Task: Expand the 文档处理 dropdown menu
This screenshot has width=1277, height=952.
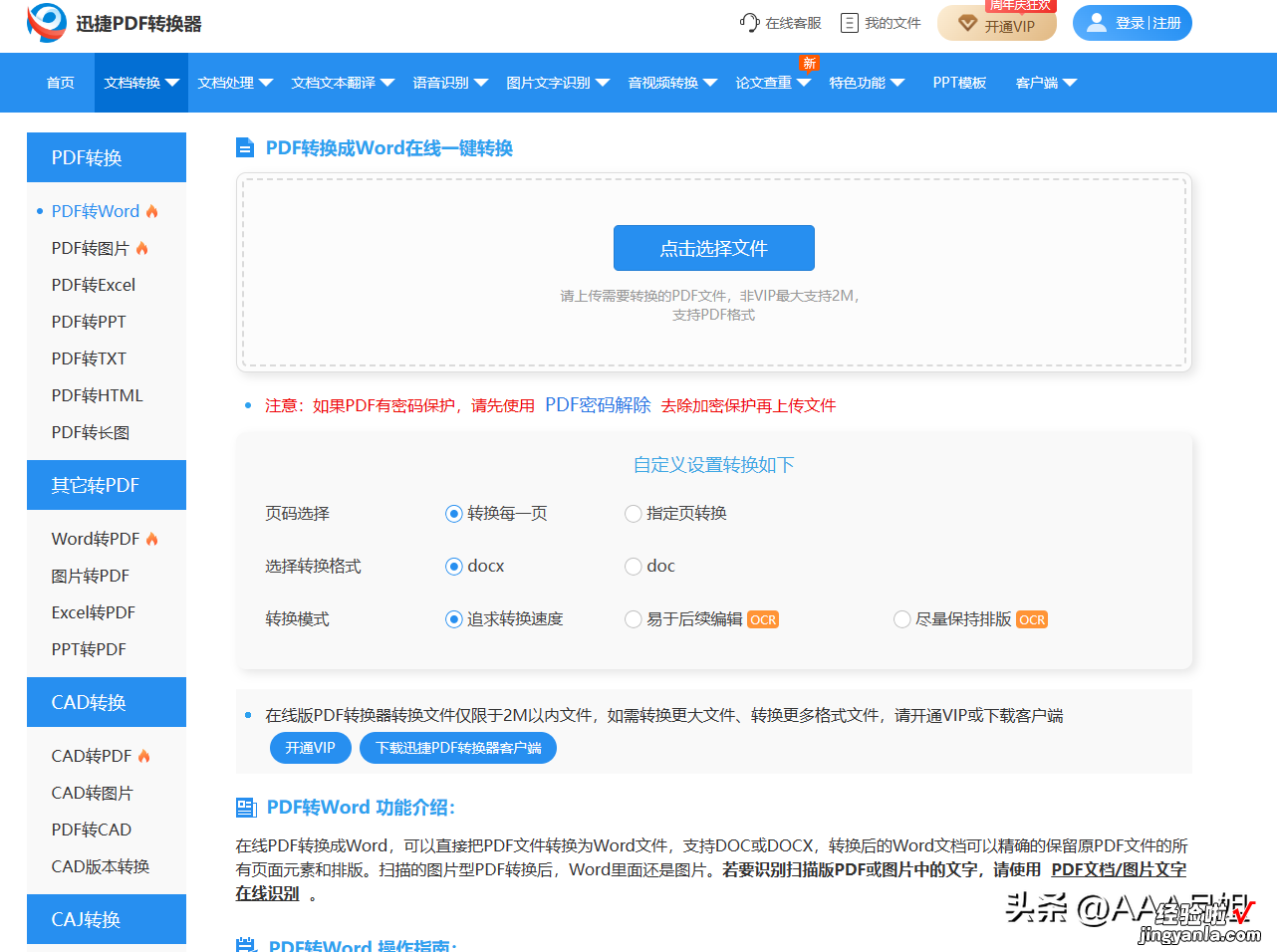Action: [235, 83]
